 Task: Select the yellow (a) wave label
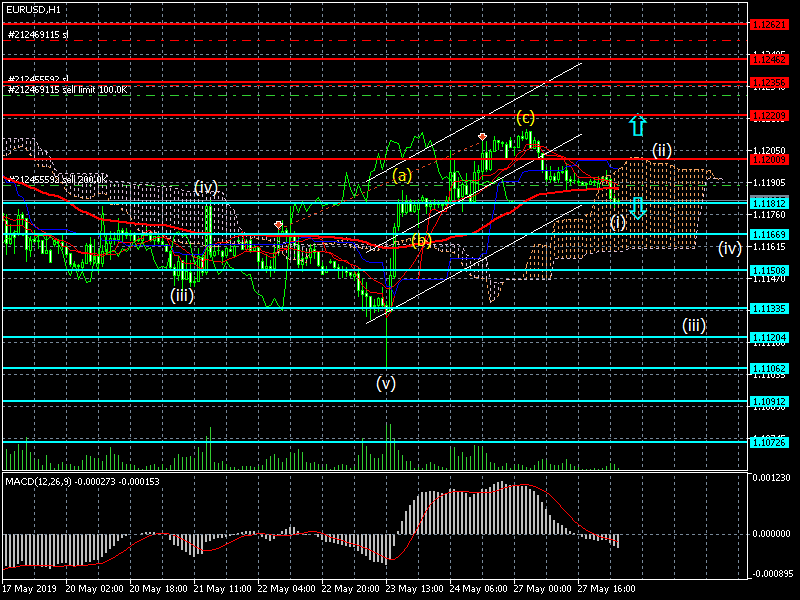402,176
